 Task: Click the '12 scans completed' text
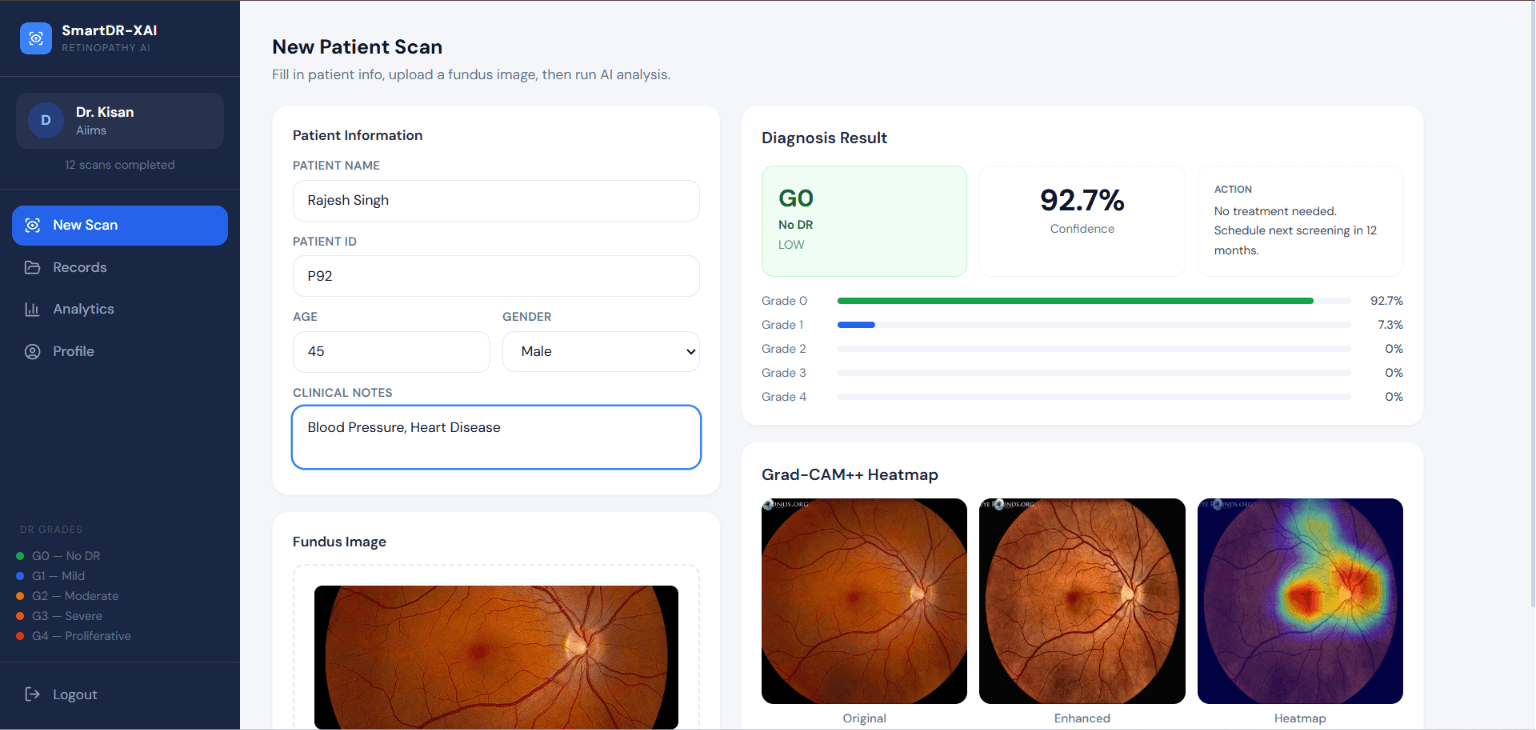[x=120, y=165]
